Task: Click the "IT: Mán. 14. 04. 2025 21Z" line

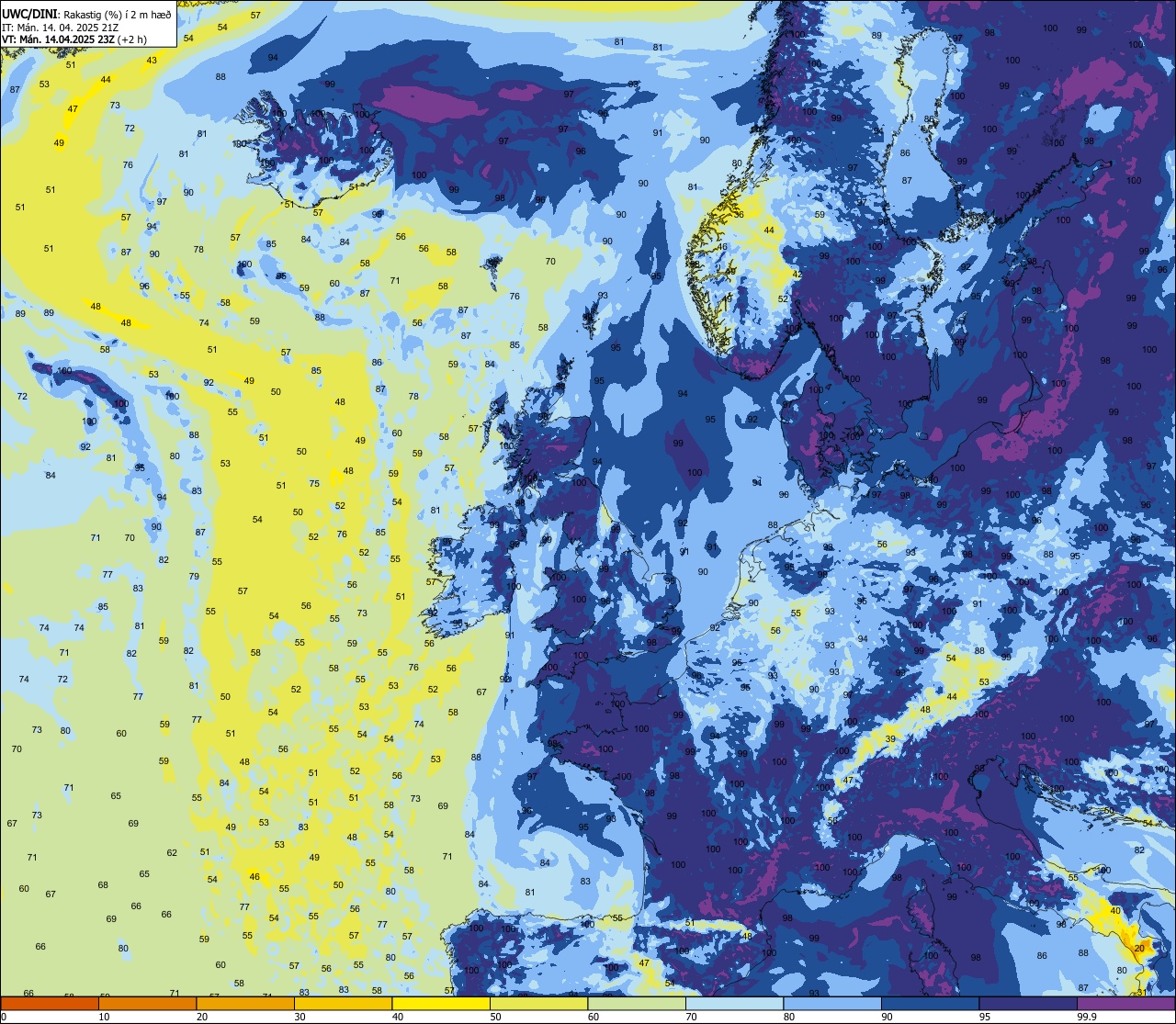Action: point(62,28)
